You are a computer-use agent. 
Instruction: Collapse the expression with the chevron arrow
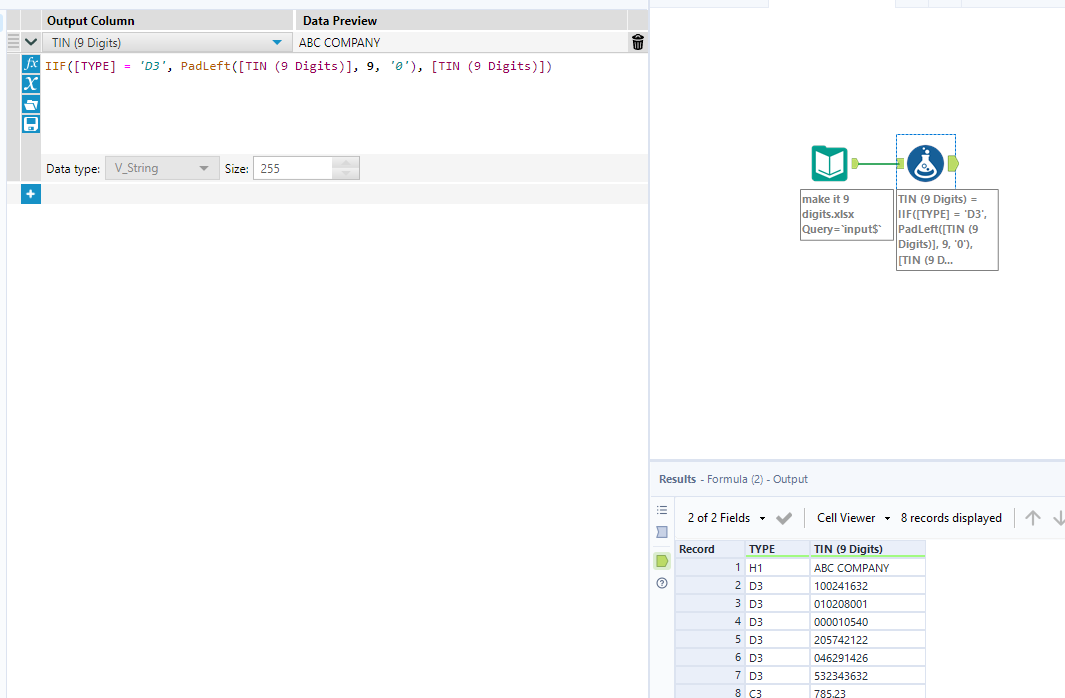point(30,42)
